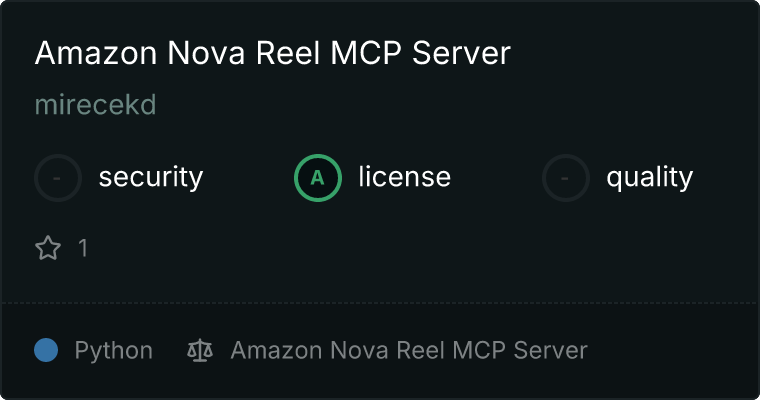Screen dimensions: 760x400
Task: Click the dashed divider line of the card
Action: 380,303
